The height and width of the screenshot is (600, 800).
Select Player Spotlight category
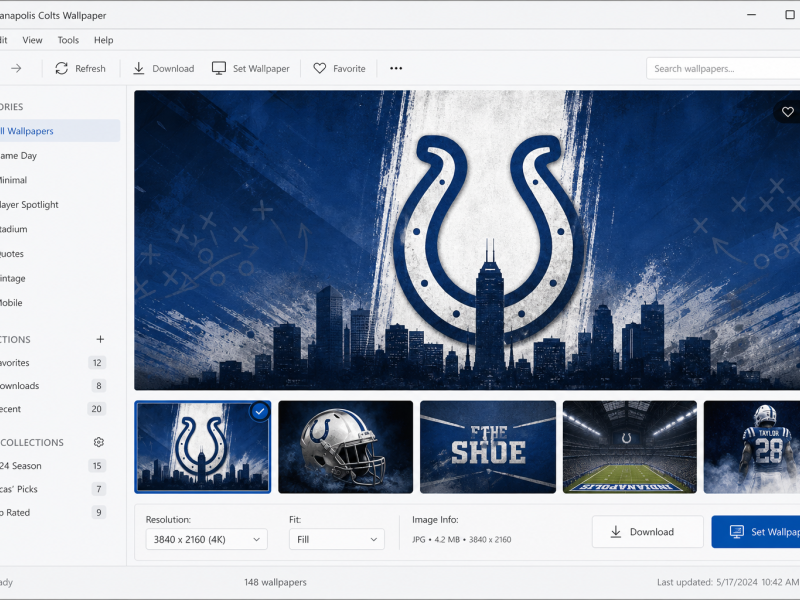coord(60,205)
